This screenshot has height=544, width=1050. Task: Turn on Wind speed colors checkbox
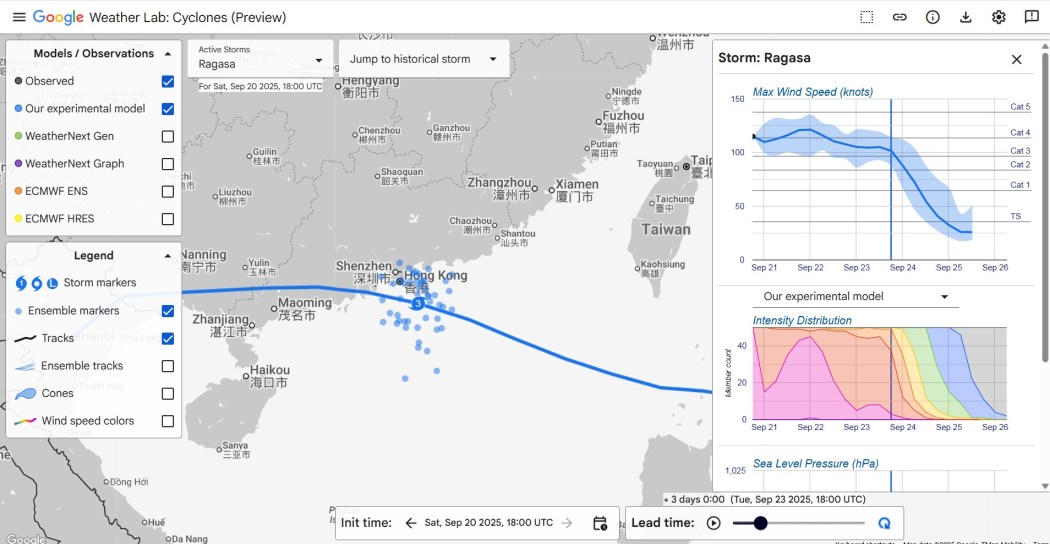[168, 421]
